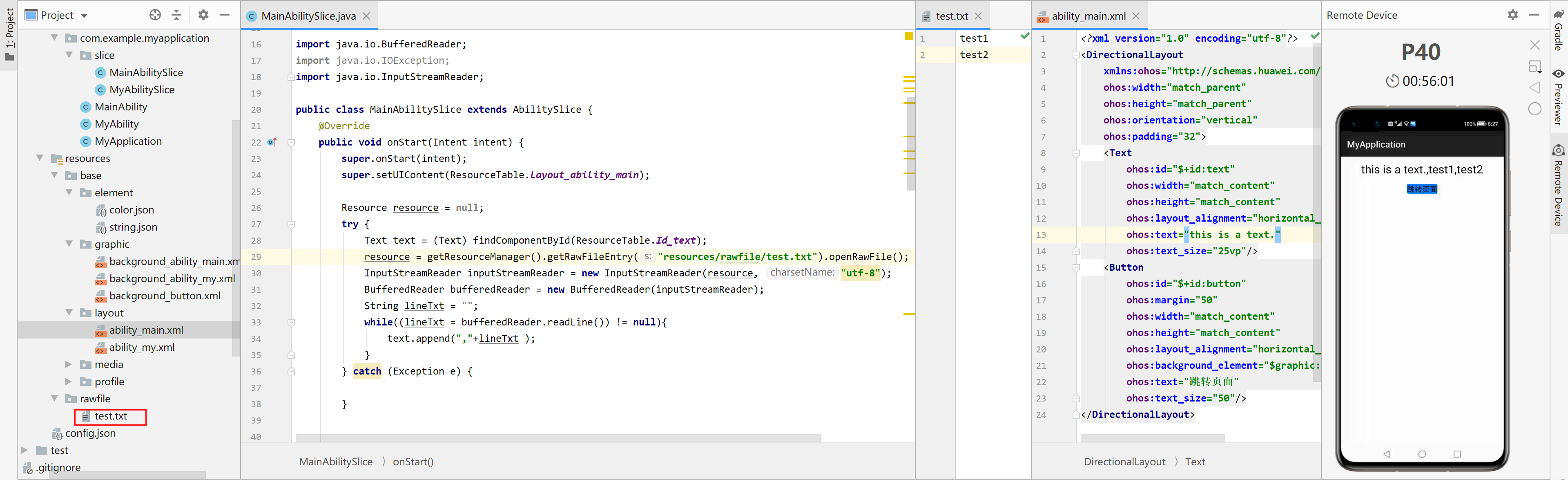1568x480 pixels.
Task: Collapse the layout folder
Action: pyautogui.click(x=69, y=312)
